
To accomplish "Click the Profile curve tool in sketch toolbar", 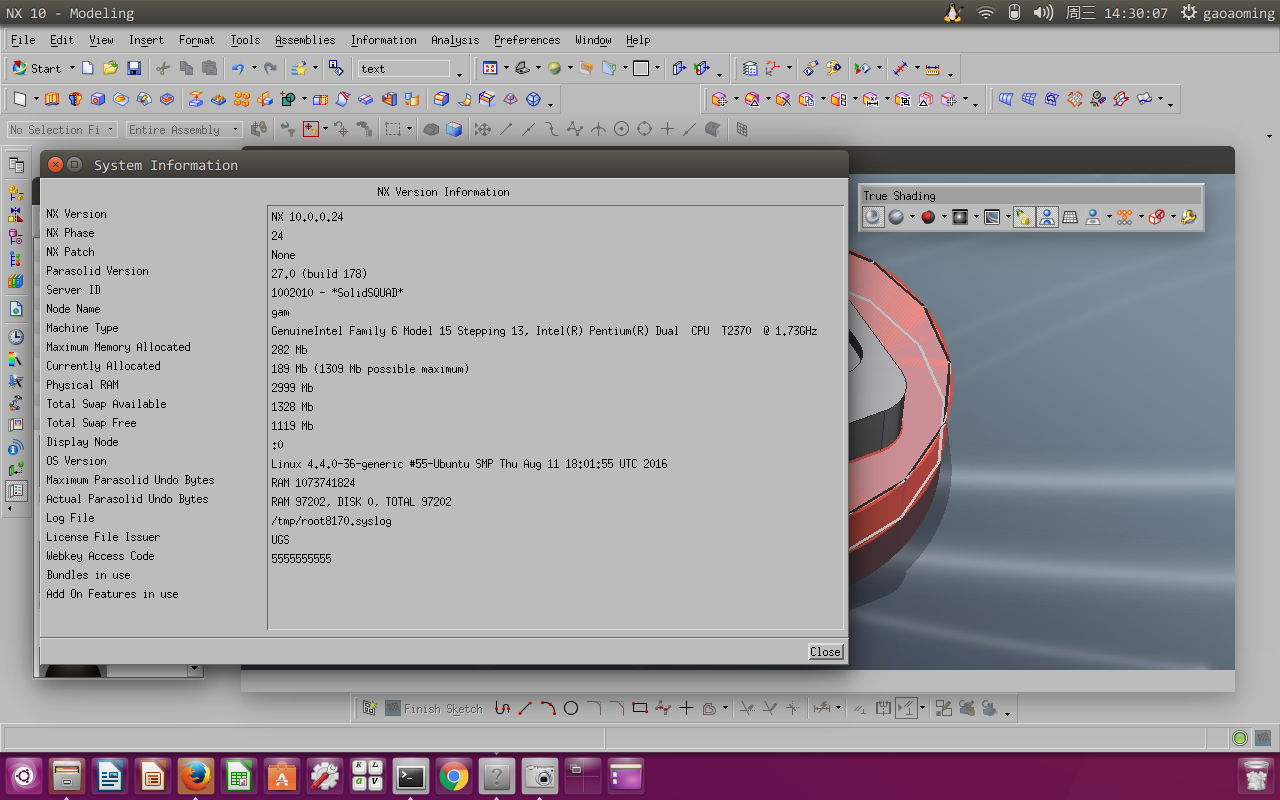I will (x=502, y=708).
